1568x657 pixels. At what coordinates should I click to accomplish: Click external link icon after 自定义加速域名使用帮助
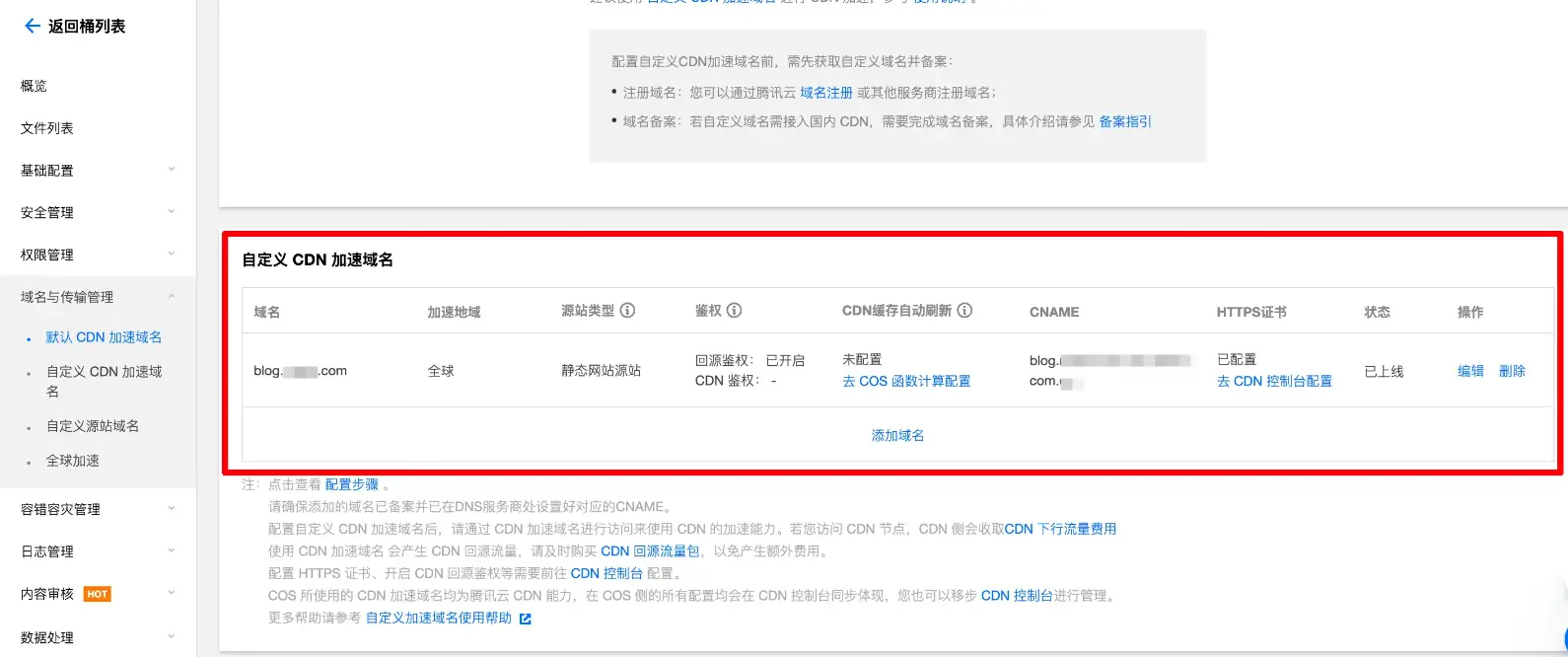pyautogui.click(x=526, y=619)
